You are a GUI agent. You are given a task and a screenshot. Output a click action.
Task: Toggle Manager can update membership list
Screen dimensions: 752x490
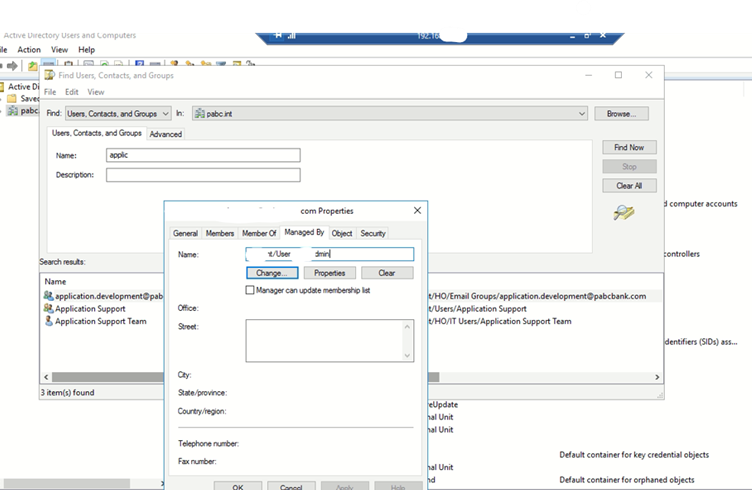(x=250, y=290)
